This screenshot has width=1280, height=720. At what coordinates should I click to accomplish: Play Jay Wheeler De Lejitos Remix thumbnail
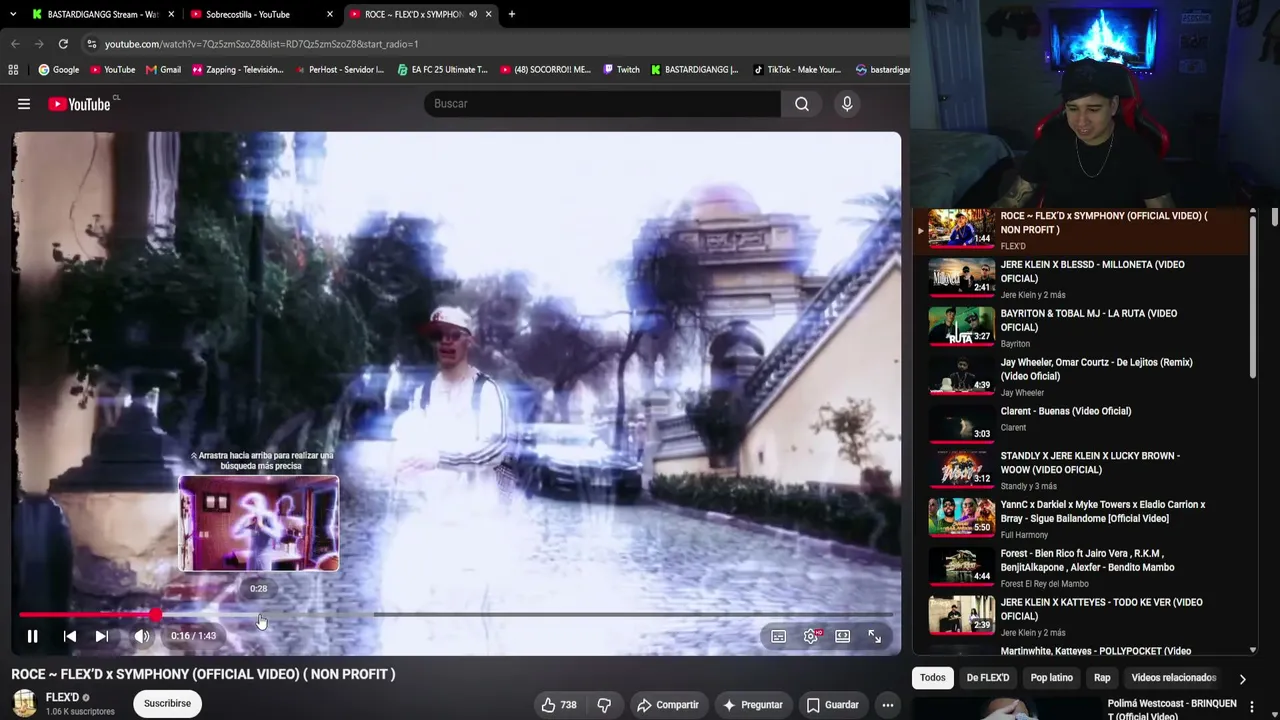(x=961, y=376)
